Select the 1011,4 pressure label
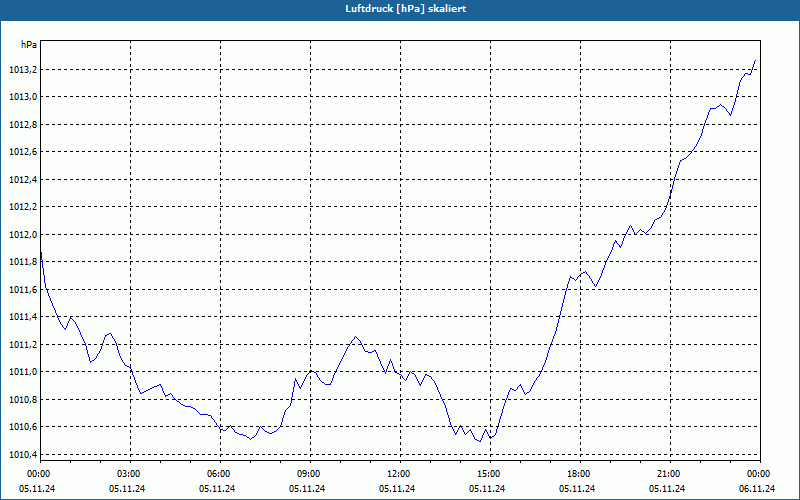Image resolution: width=800 pixels, height=500 pixels. pyautogui.click(x=22, y=317)
